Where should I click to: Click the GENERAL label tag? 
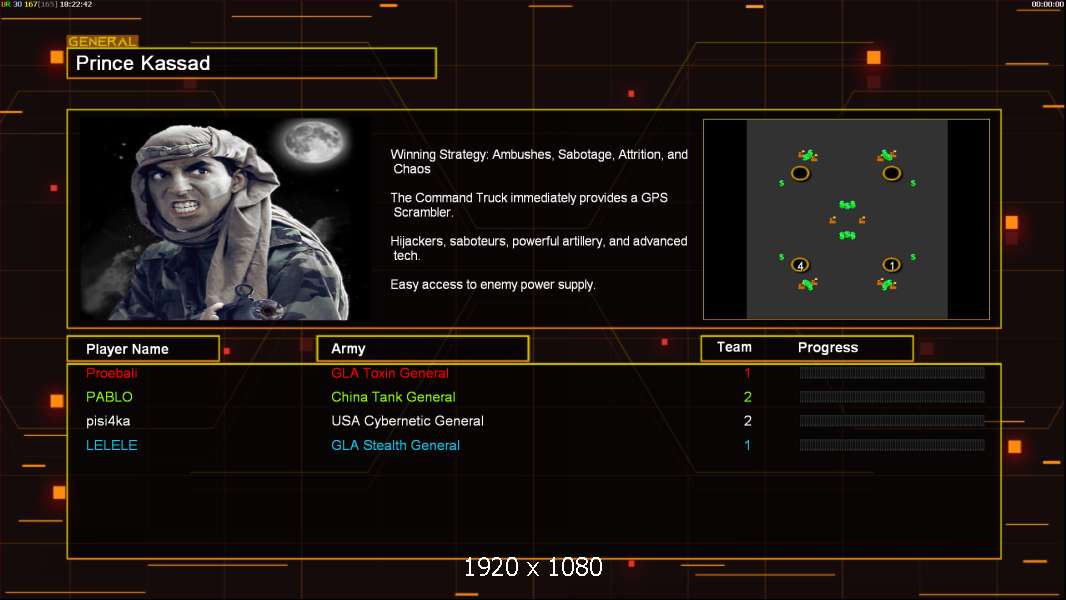pyautogui.click(x=103, y=41)
